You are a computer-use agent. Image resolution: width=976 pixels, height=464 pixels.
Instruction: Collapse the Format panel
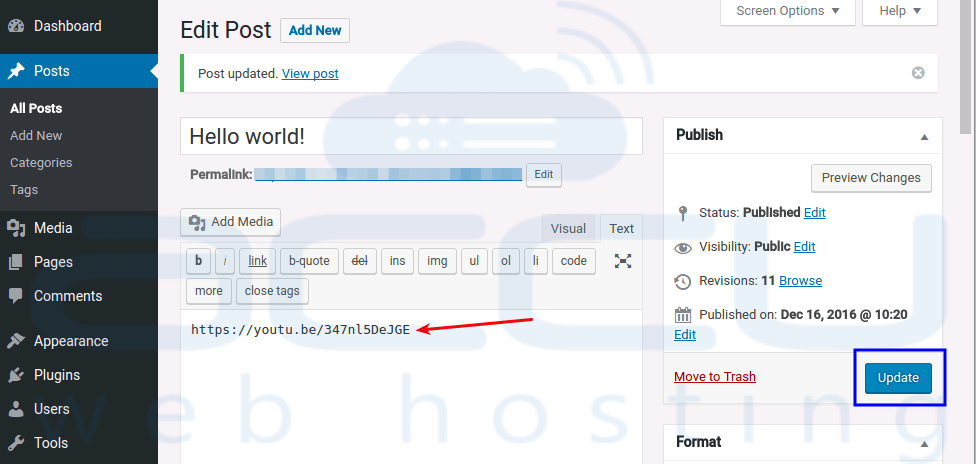pos(924,444)
